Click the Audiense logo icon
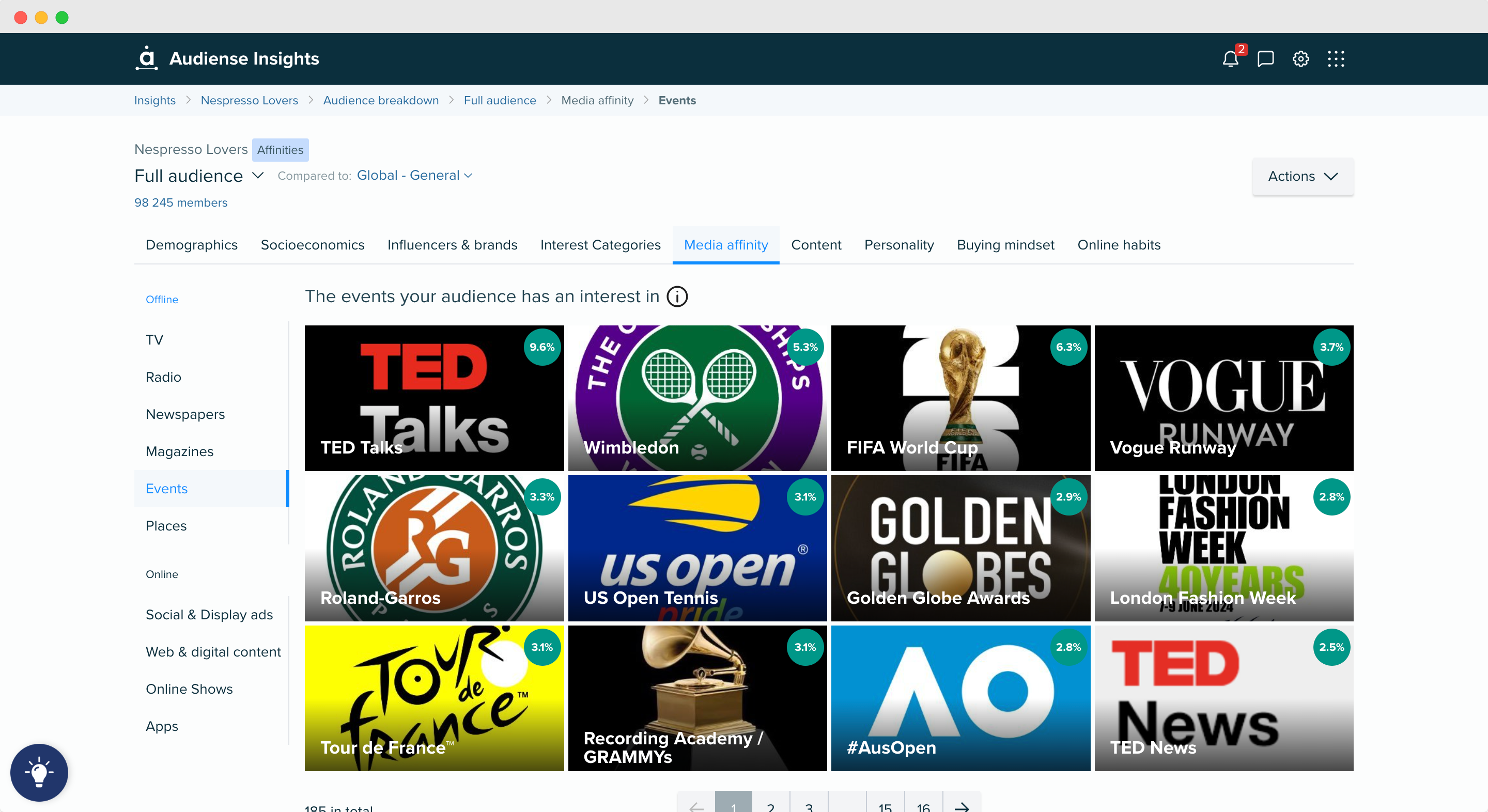The image size is (1488, 812). click(147, 58)
